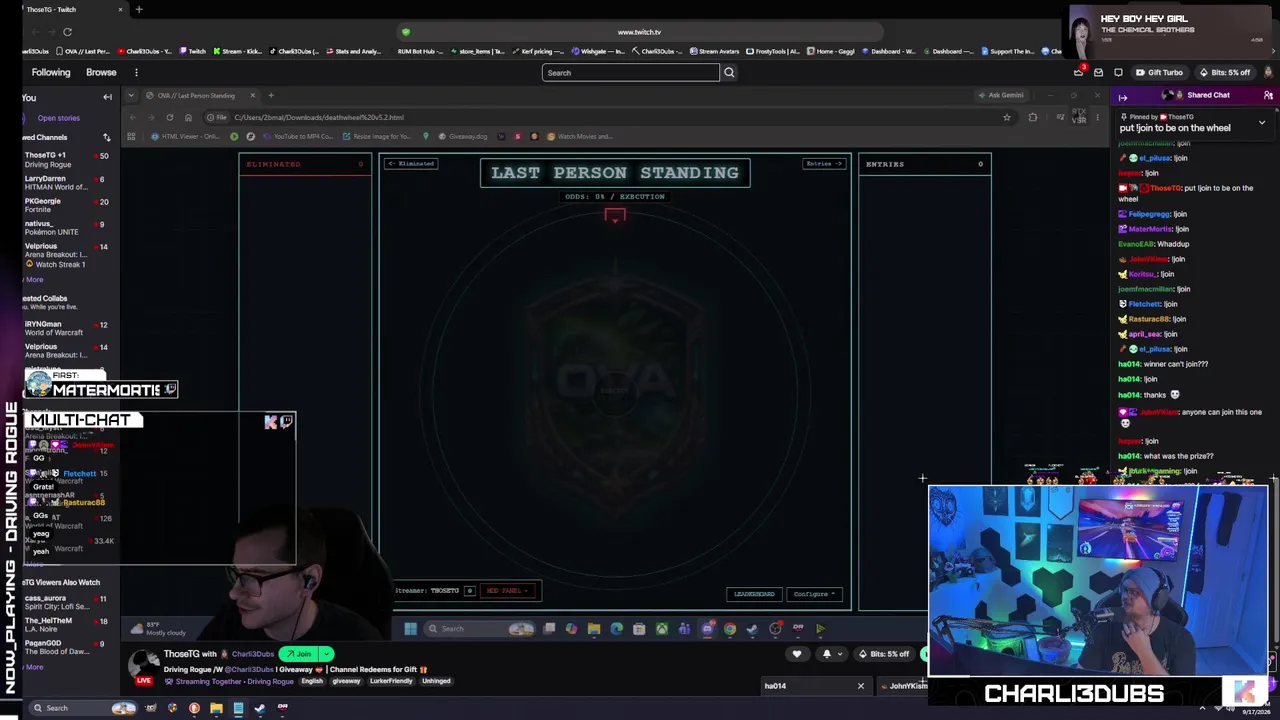
Task: Click heart follow icon below the stream
Action: [797, 654]
